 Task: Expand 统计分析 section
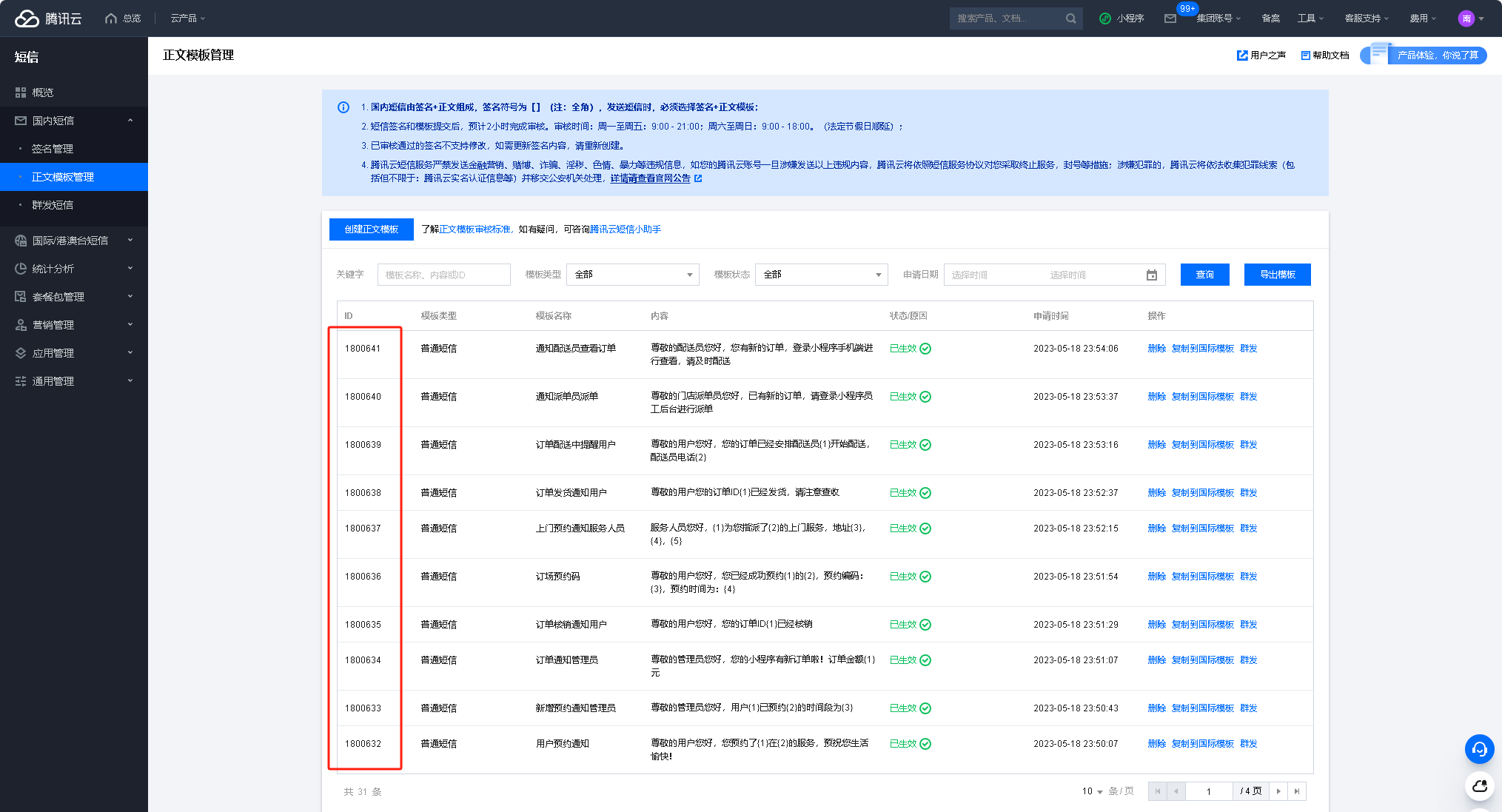point(74,269)
